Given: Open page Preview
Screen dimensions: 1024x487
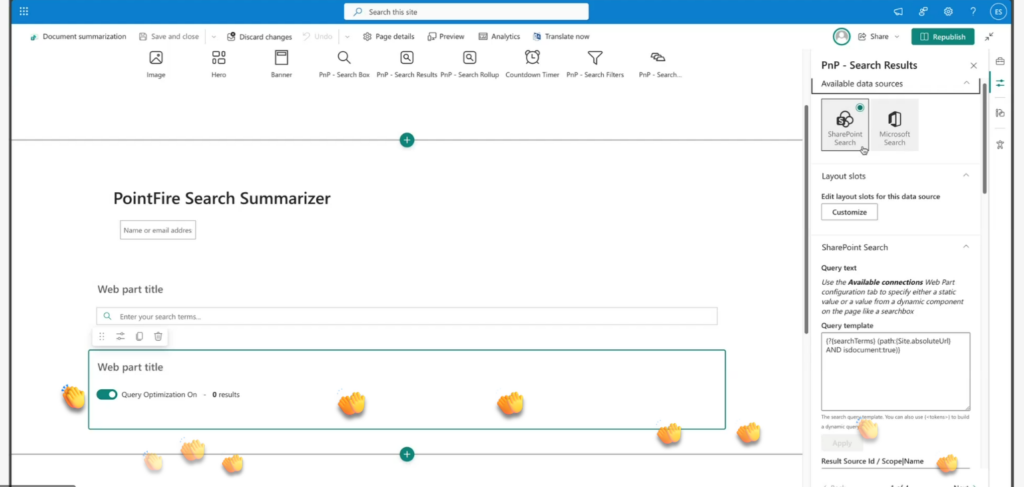Looking at the screenshot, I should [445, 37].
